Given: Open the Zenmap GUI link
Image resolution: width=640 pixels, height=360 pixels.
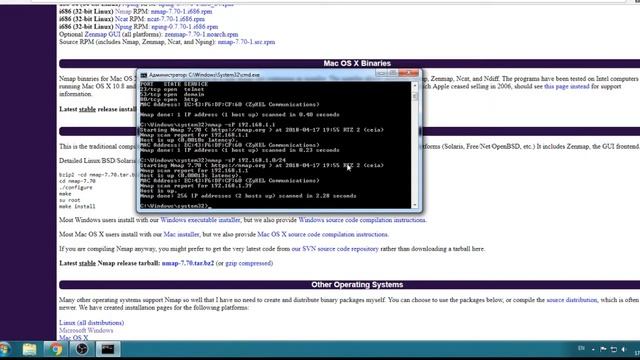Looking at the screenshot, I should pyautogui.click(x=102, y=35).
